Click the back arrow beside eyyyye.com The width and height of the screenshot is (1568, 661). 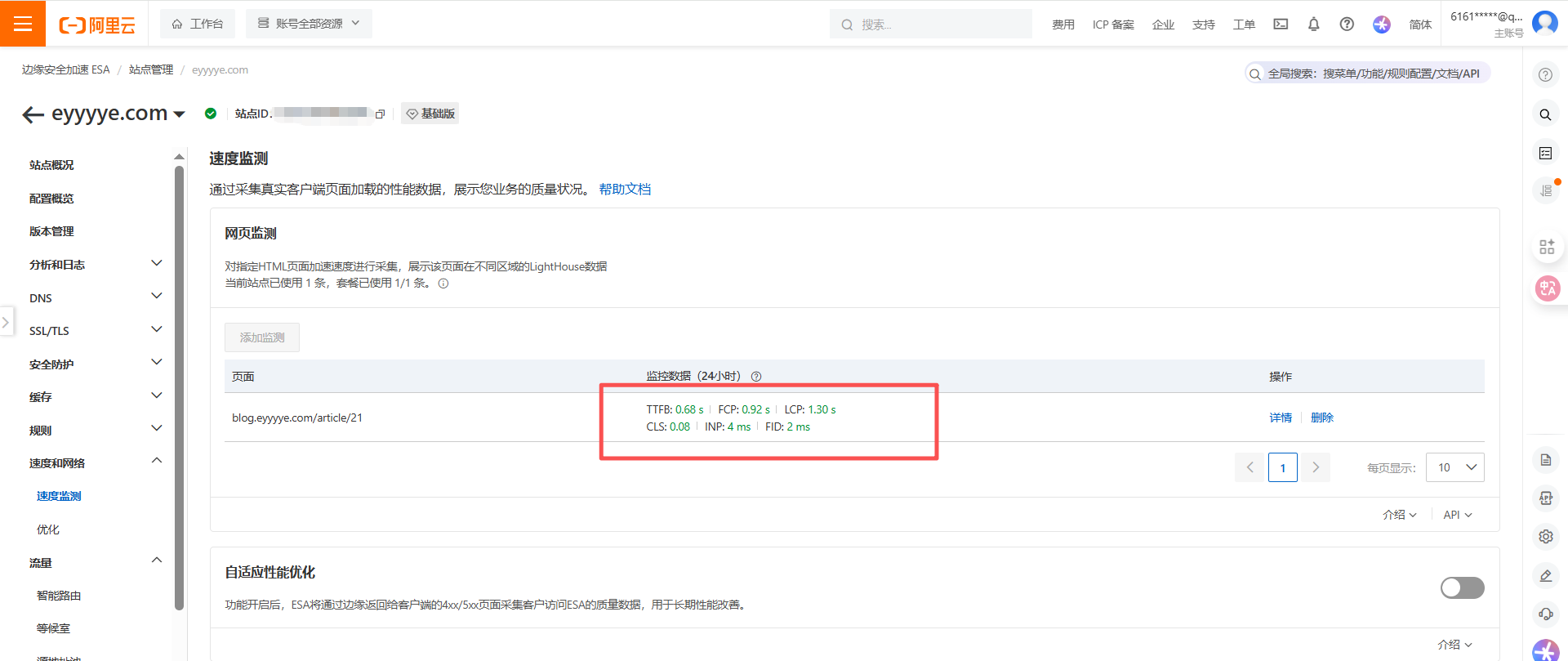(33, 114)
